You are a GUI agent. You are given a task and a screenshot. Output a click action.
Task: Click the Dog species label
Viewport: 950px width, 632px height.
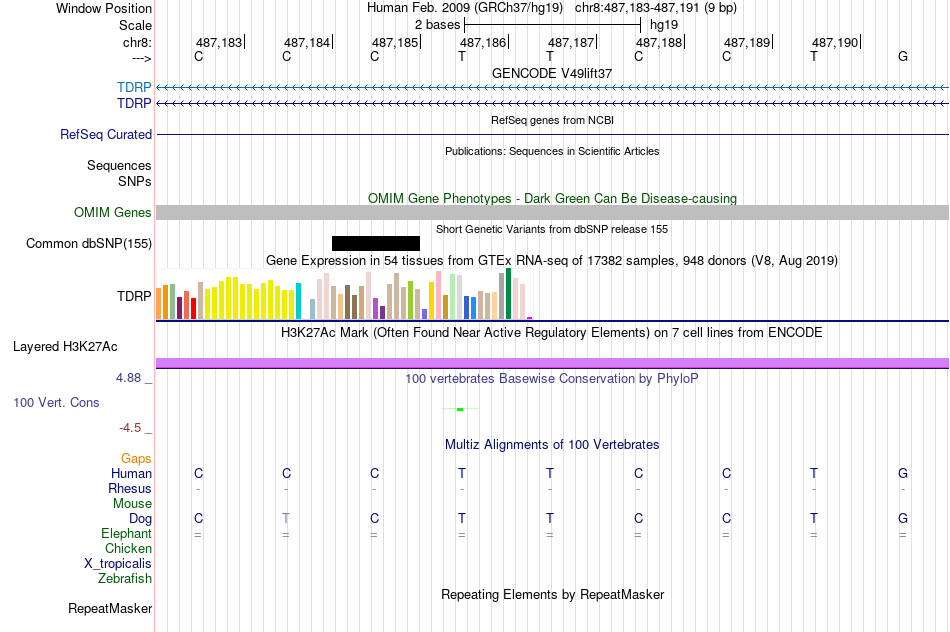141,519
